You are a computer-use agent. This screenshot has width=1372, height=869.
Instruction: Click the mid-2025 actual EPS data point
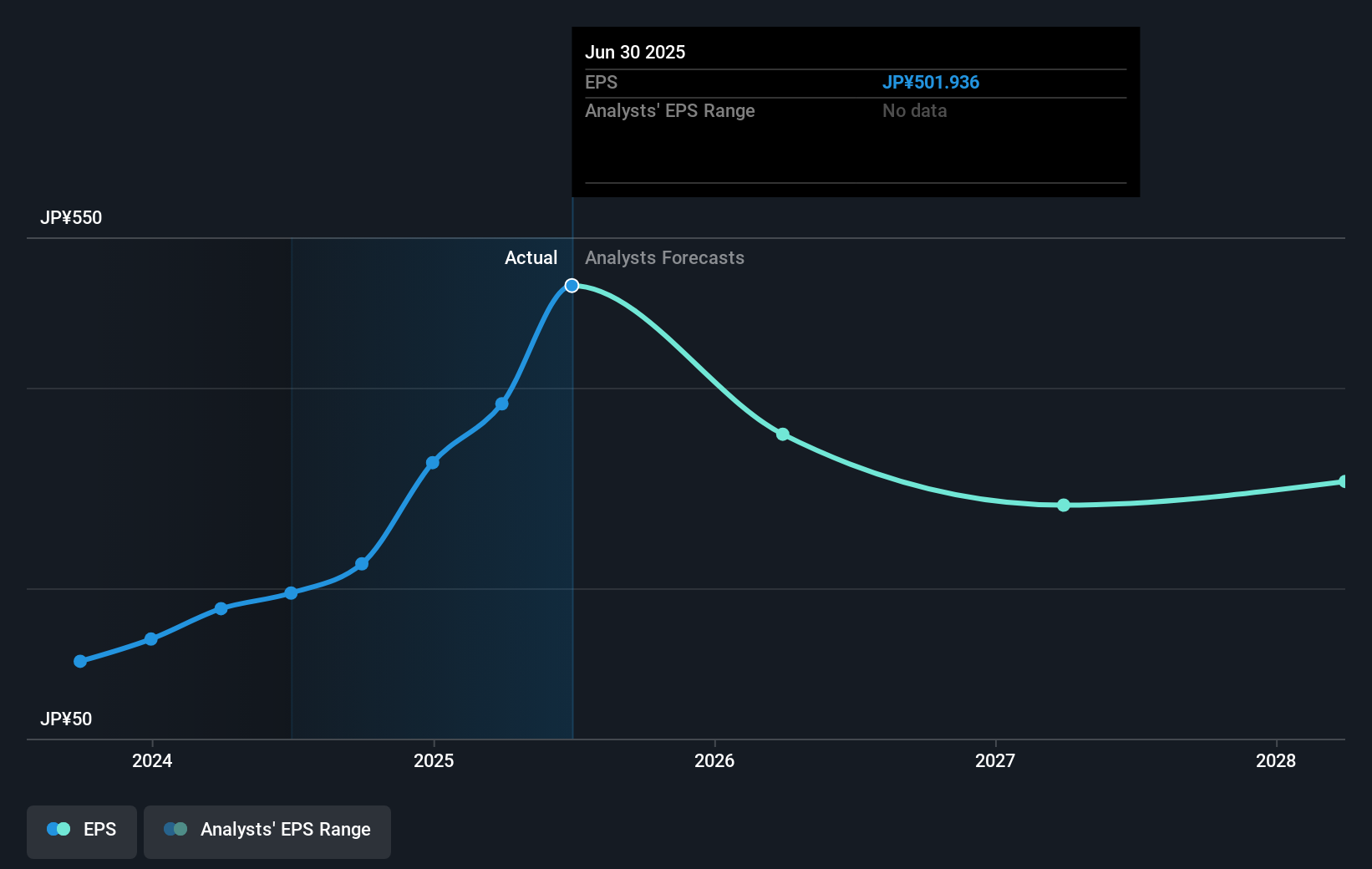(x=502, y=404)
